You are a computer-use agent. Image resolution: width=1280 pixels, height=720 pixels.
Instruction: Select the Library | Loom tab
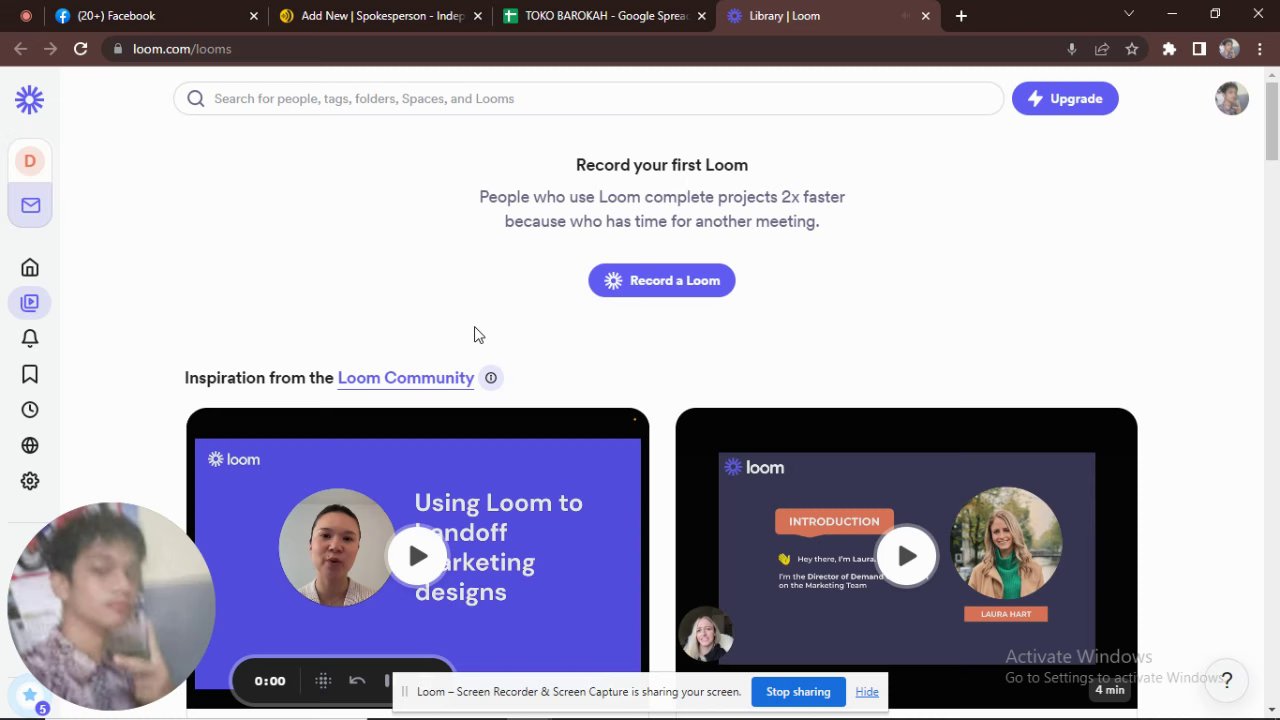pyautogui.click(x=827, y=16)
